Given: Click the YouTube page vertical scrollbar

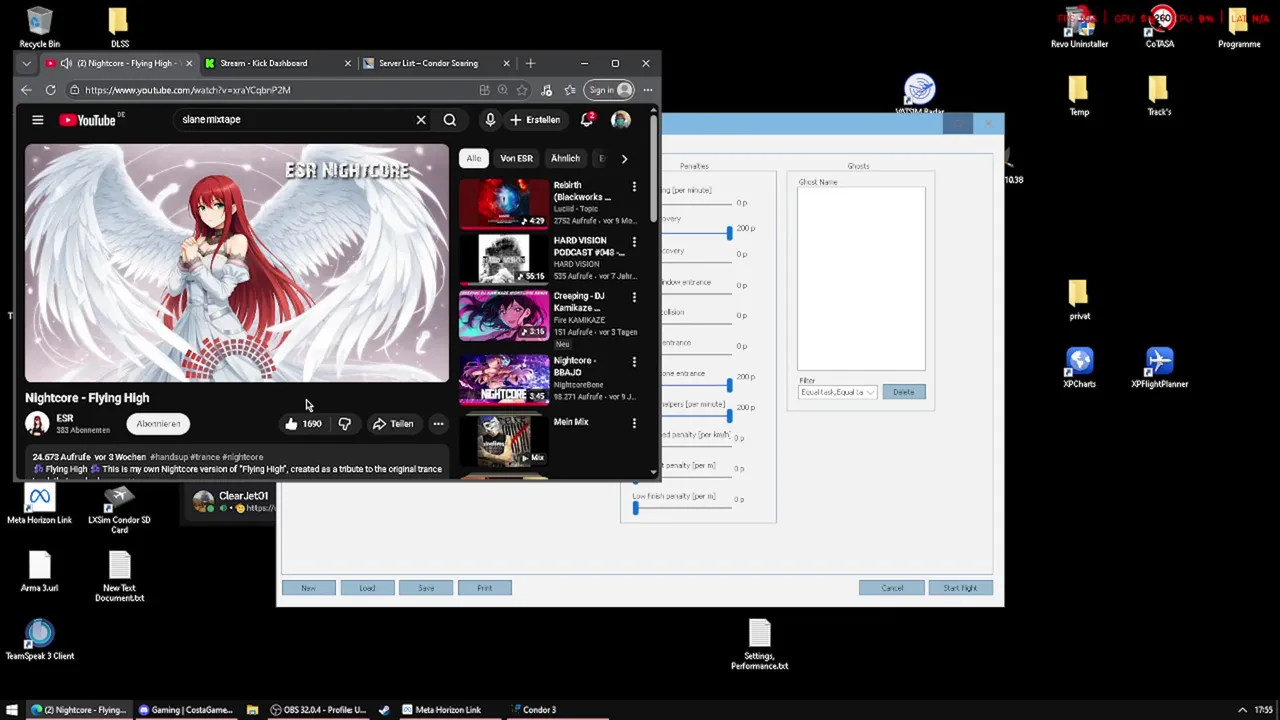Looking at the screenshot, I should point(654,170).
